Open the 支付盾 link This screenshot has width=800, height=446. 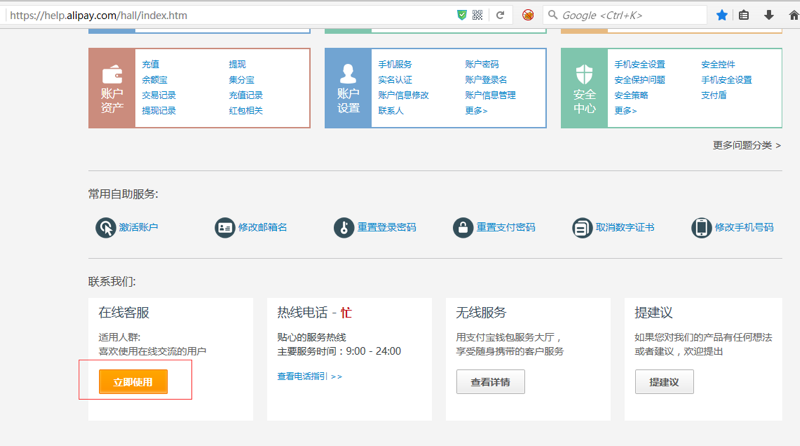pos(714,95)
